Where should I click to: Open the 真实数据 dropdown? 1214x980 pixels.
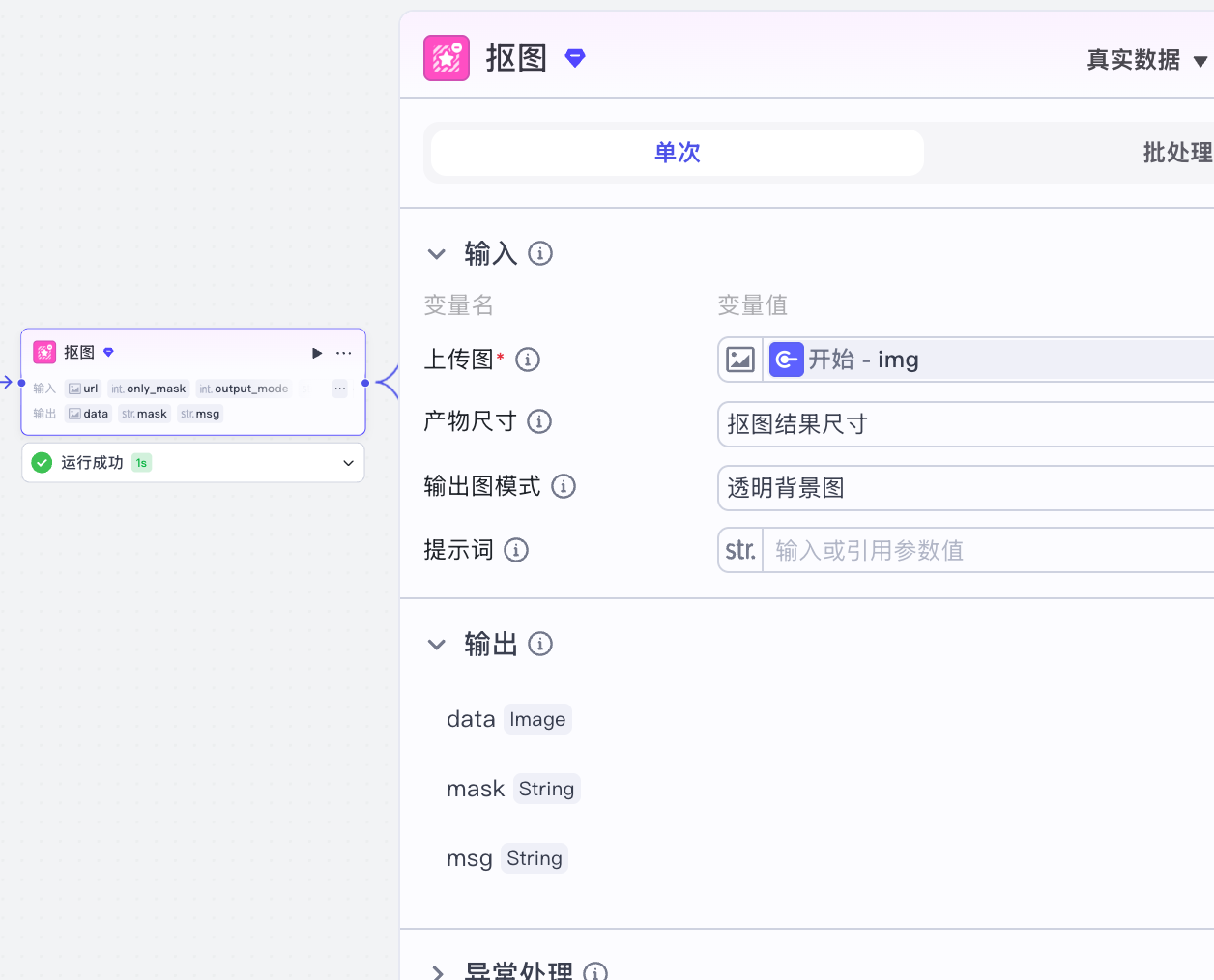click(1146, 60)
